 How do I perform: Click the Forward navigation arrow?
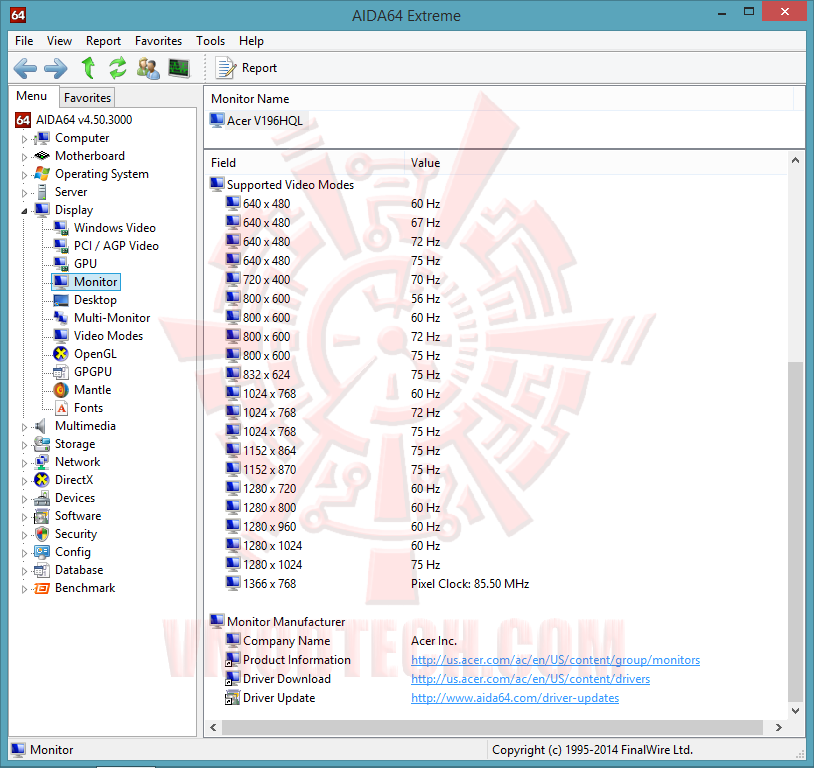(56, 68)
